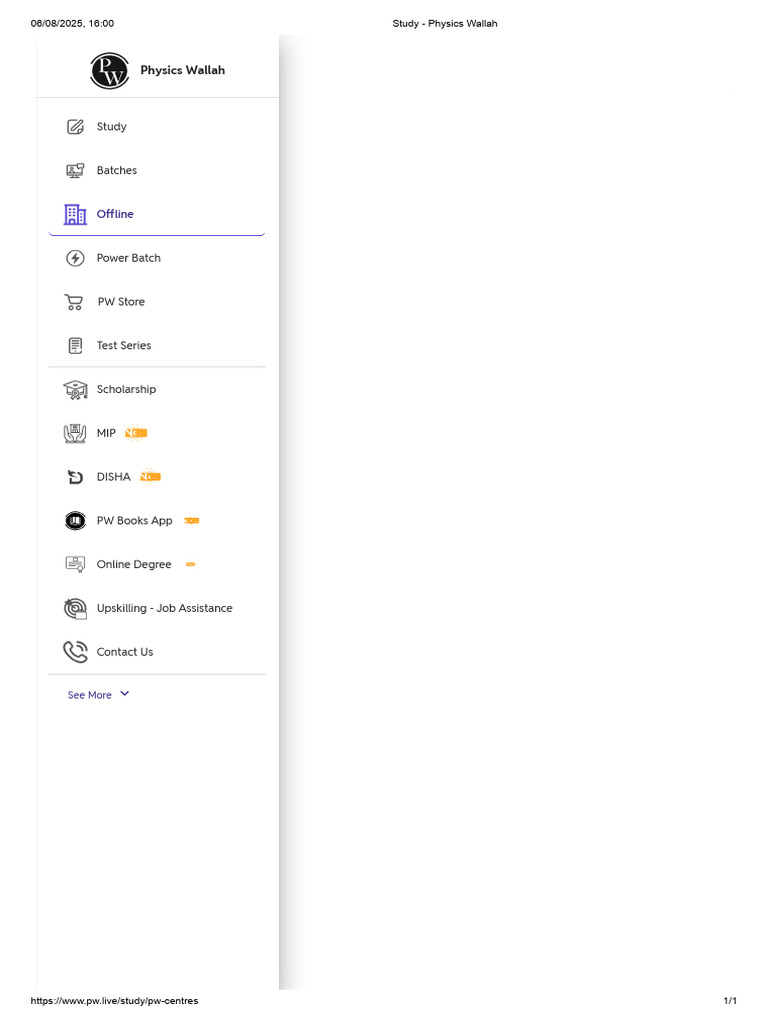768x1024 pixels.
Task: Click the Physics Wallah brand name
Action: click(x=183, y=70)
